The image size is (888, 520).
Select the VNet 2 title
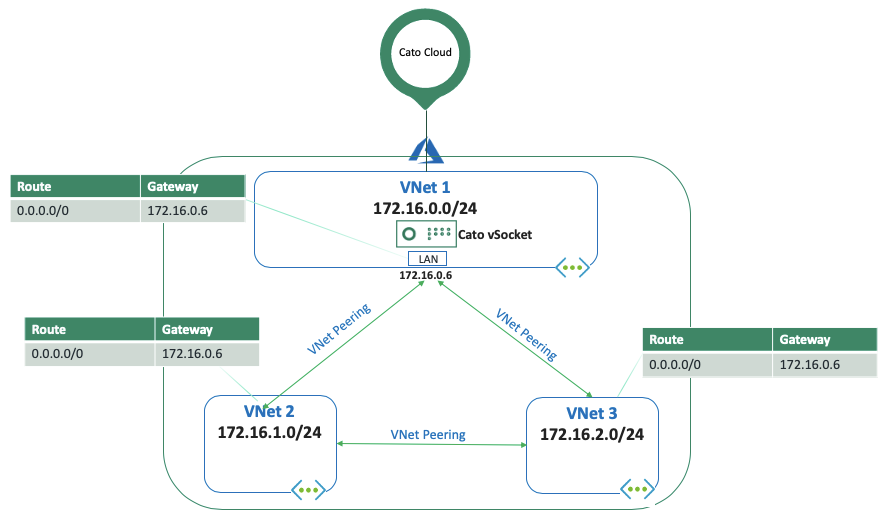coord(269,412)
